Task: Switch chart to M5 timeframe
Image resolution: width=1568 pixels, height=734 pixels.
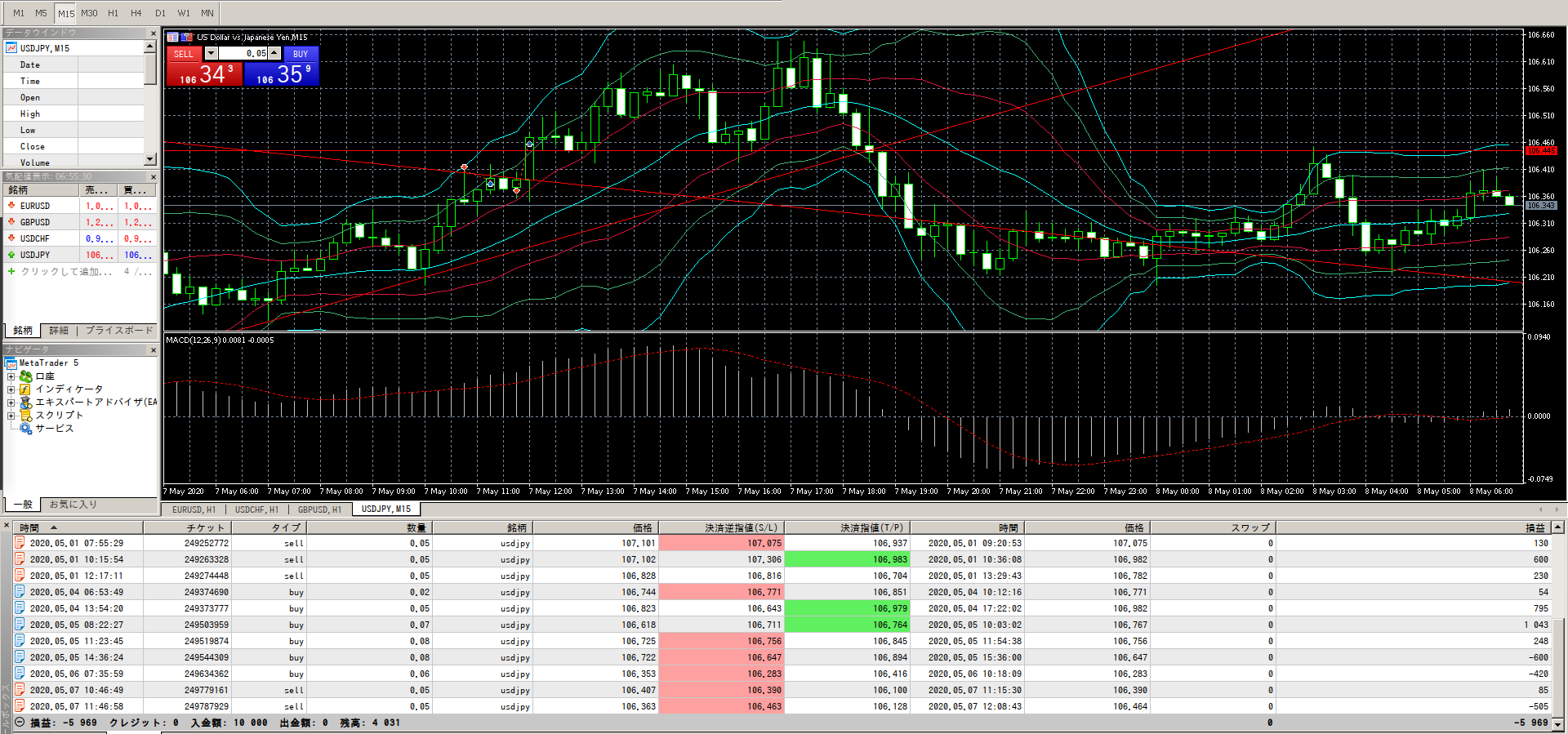Action: (x=42, y=13)
